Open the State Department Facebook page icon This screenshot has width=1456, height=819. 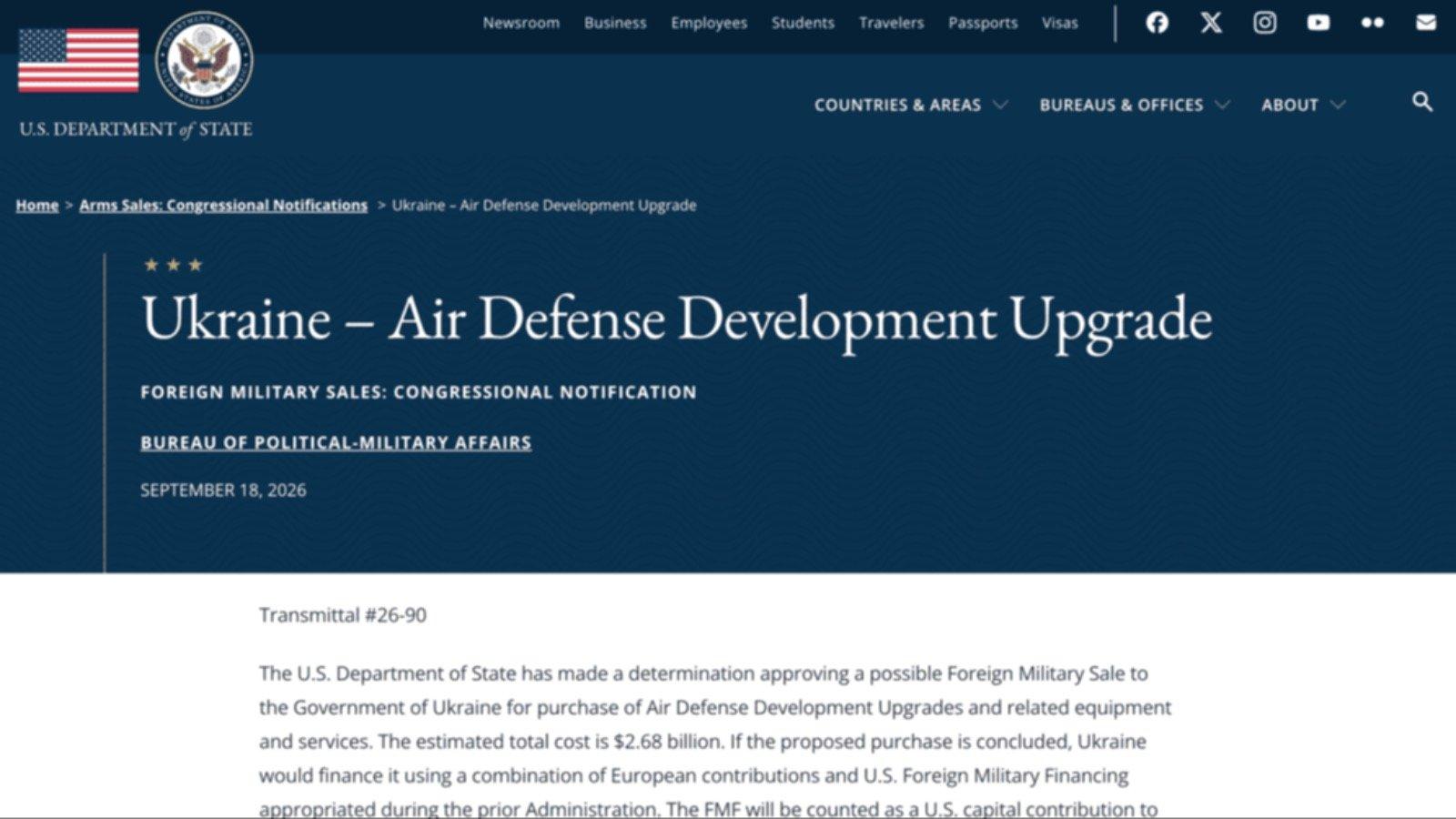click(1157, 23)
